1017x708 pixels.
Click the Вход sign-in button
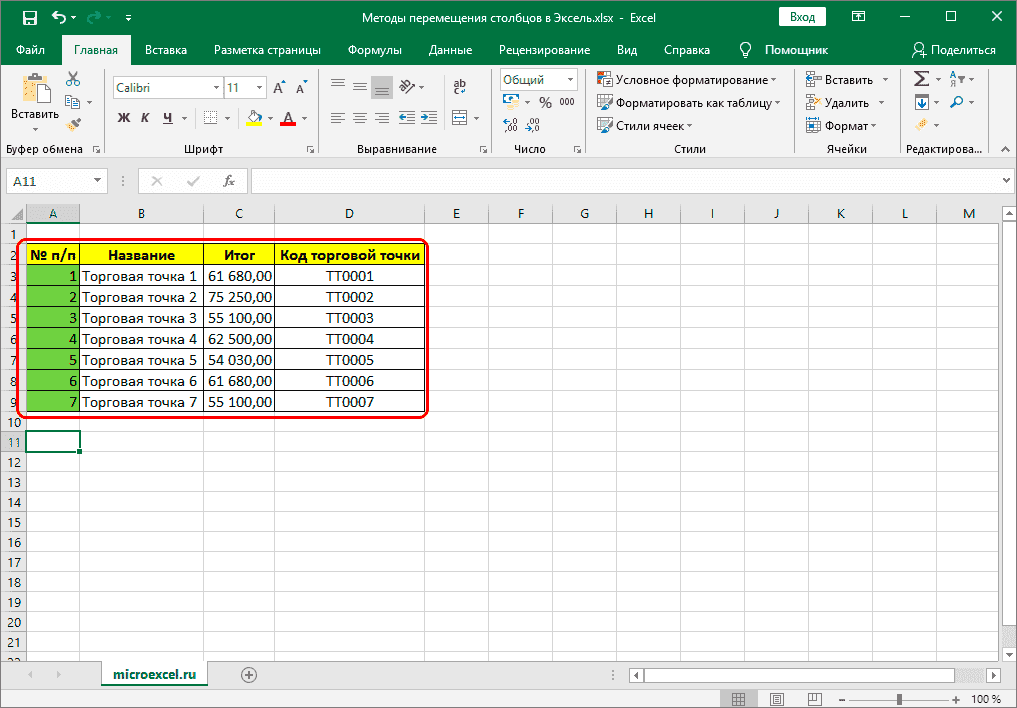[x=804, y=16]
